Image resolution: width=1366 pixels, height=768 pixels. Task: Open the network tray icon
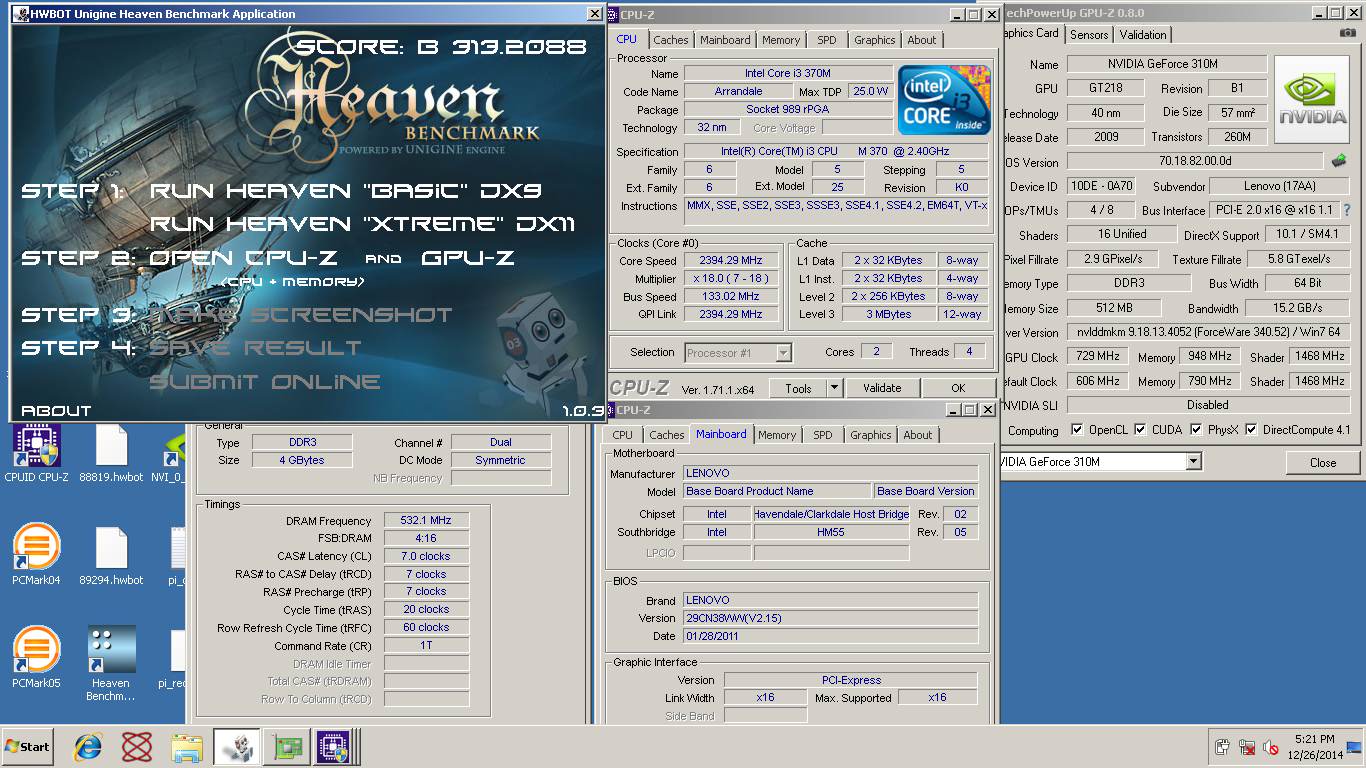(1247, 747)
